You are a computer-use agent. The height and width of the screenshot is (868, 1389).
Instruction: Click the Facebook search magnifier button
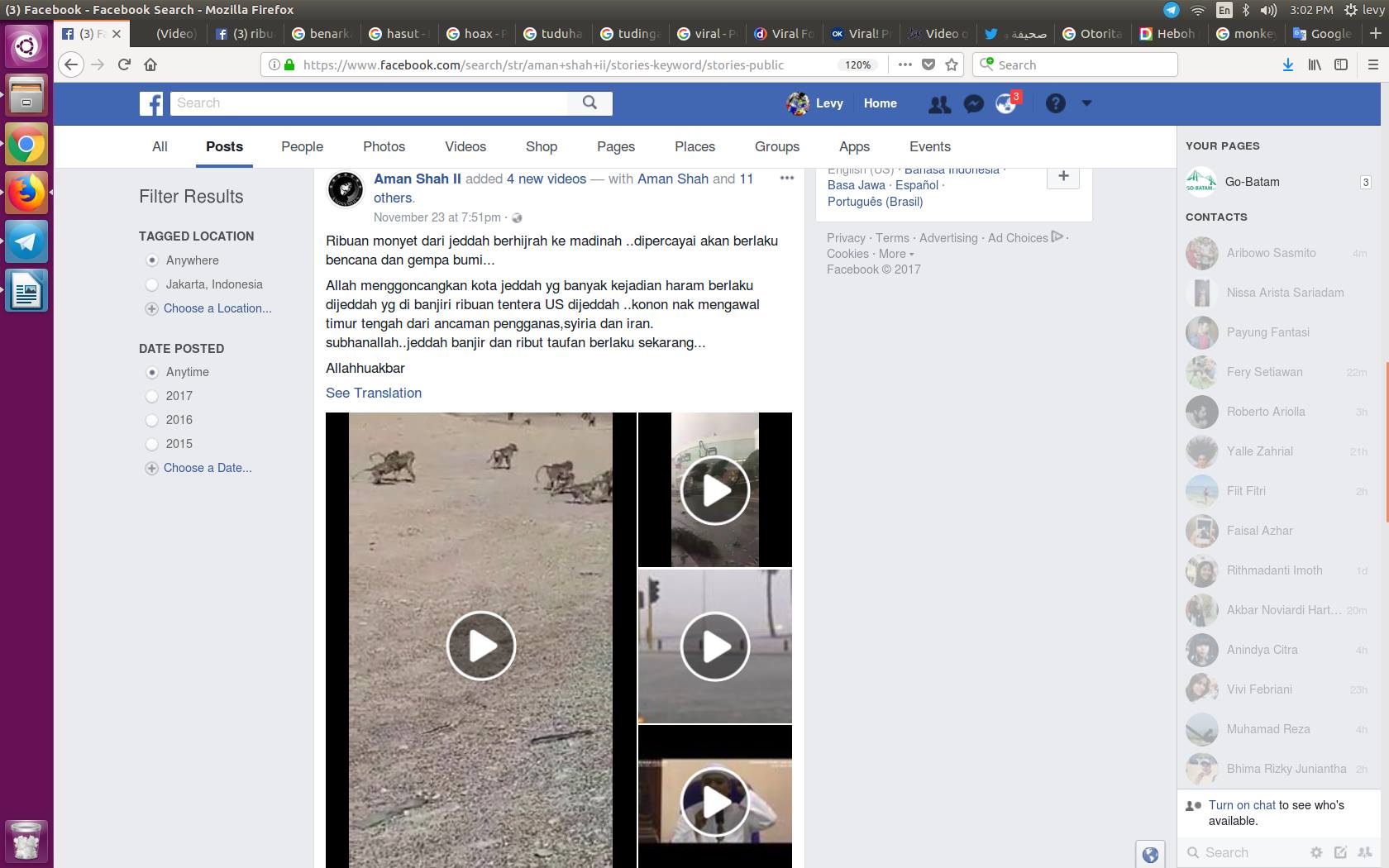[x=589, y=103]
